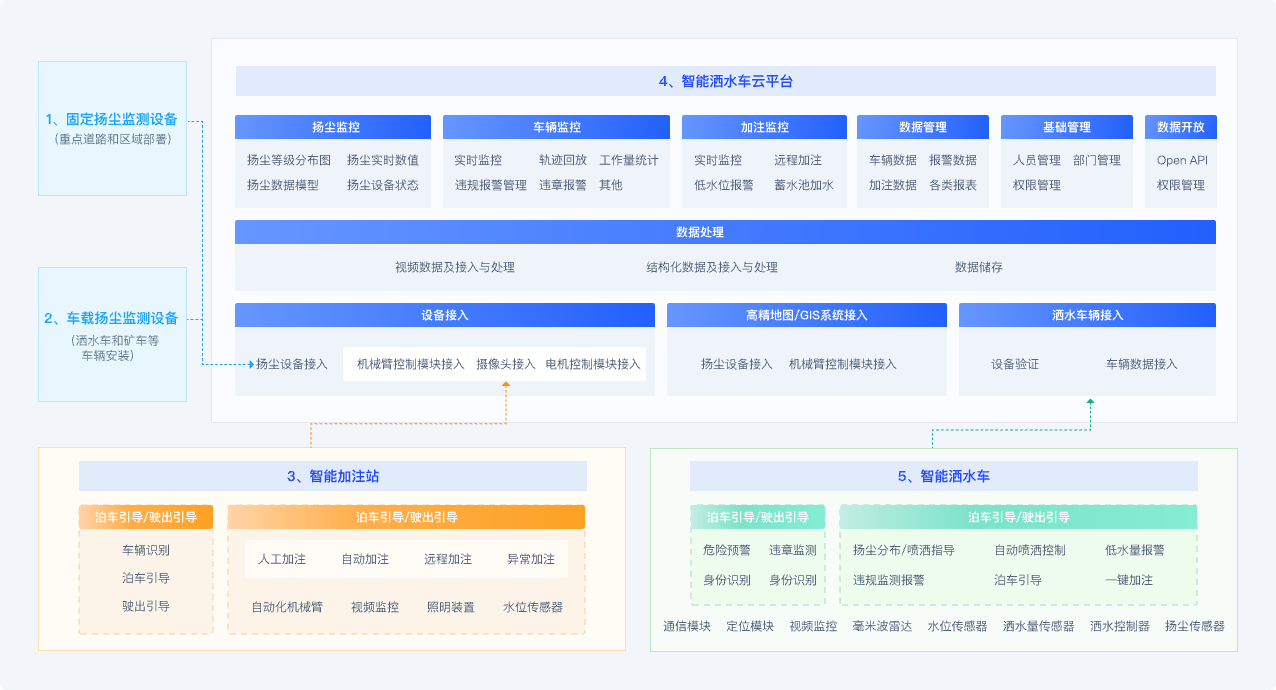Image resolution: width=1276 pixels, height=690 pixels.
Task: Select '自动加注' text
Action: click(365, 559)
